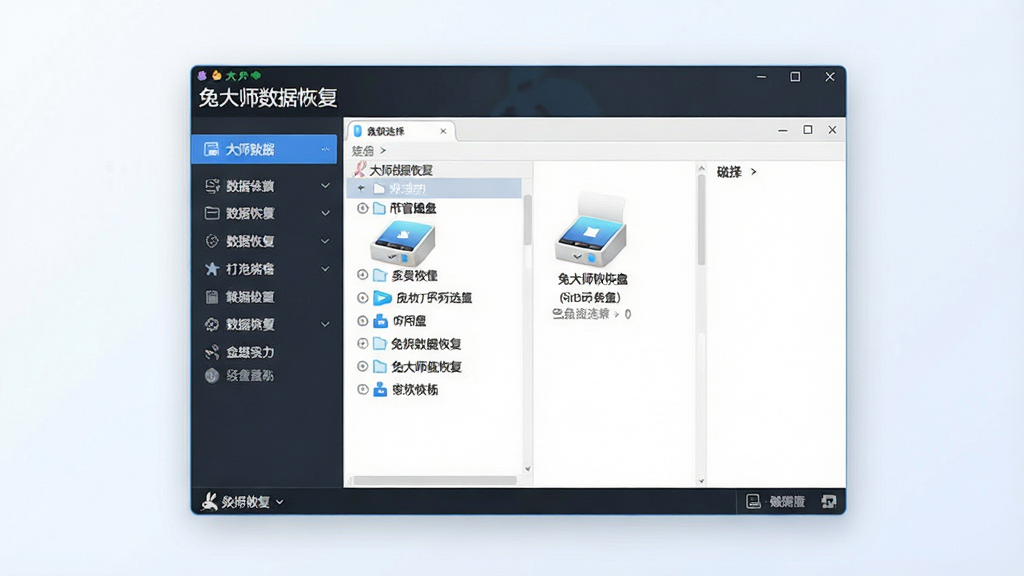Maximize the inner file browser window
The height and width of the screenshot is (576, 1024).
(808, 130)
